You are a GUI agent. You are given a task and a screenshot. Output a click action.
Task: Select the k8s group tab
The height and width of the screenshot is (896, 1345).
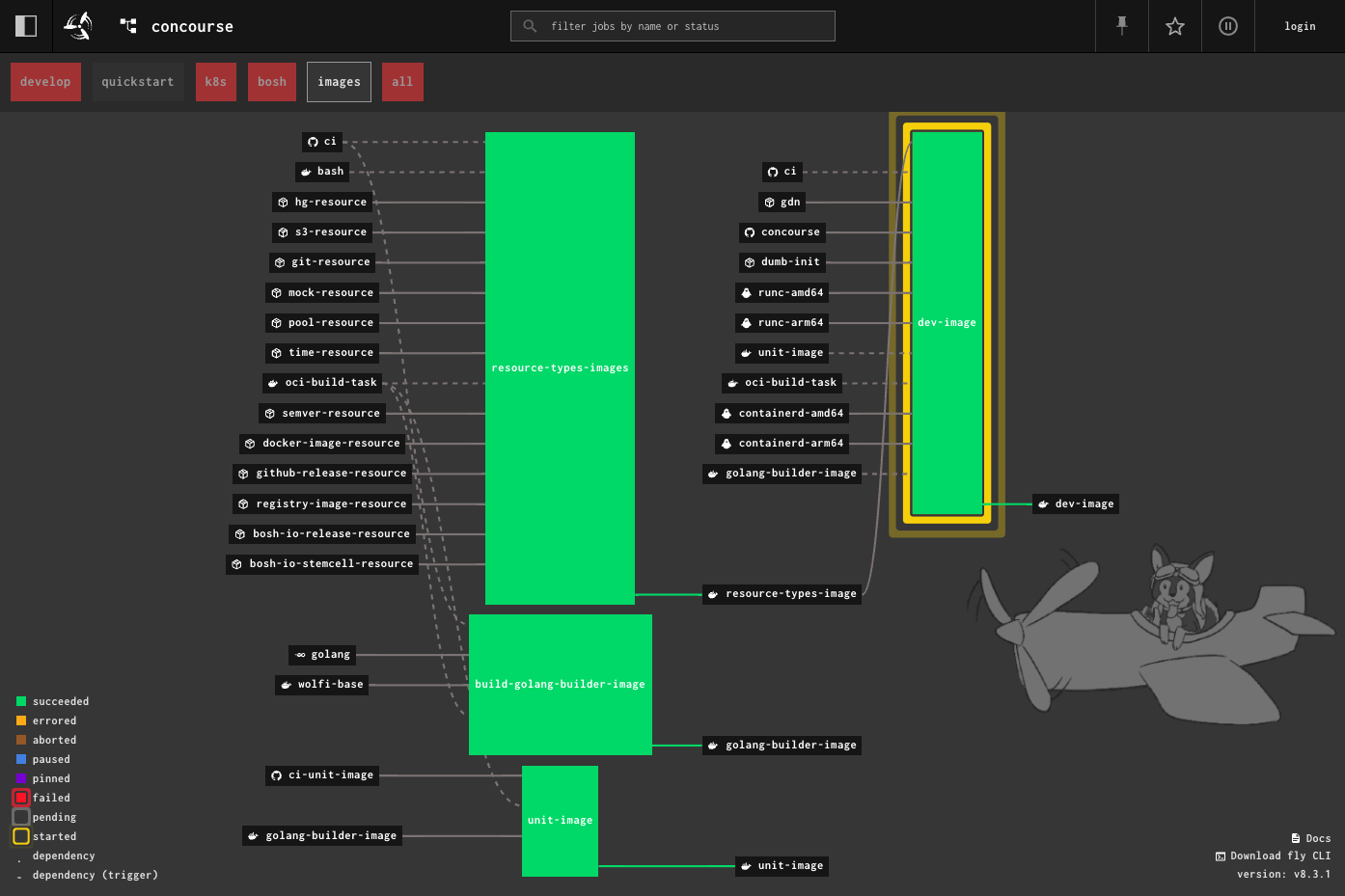[216, 82]
